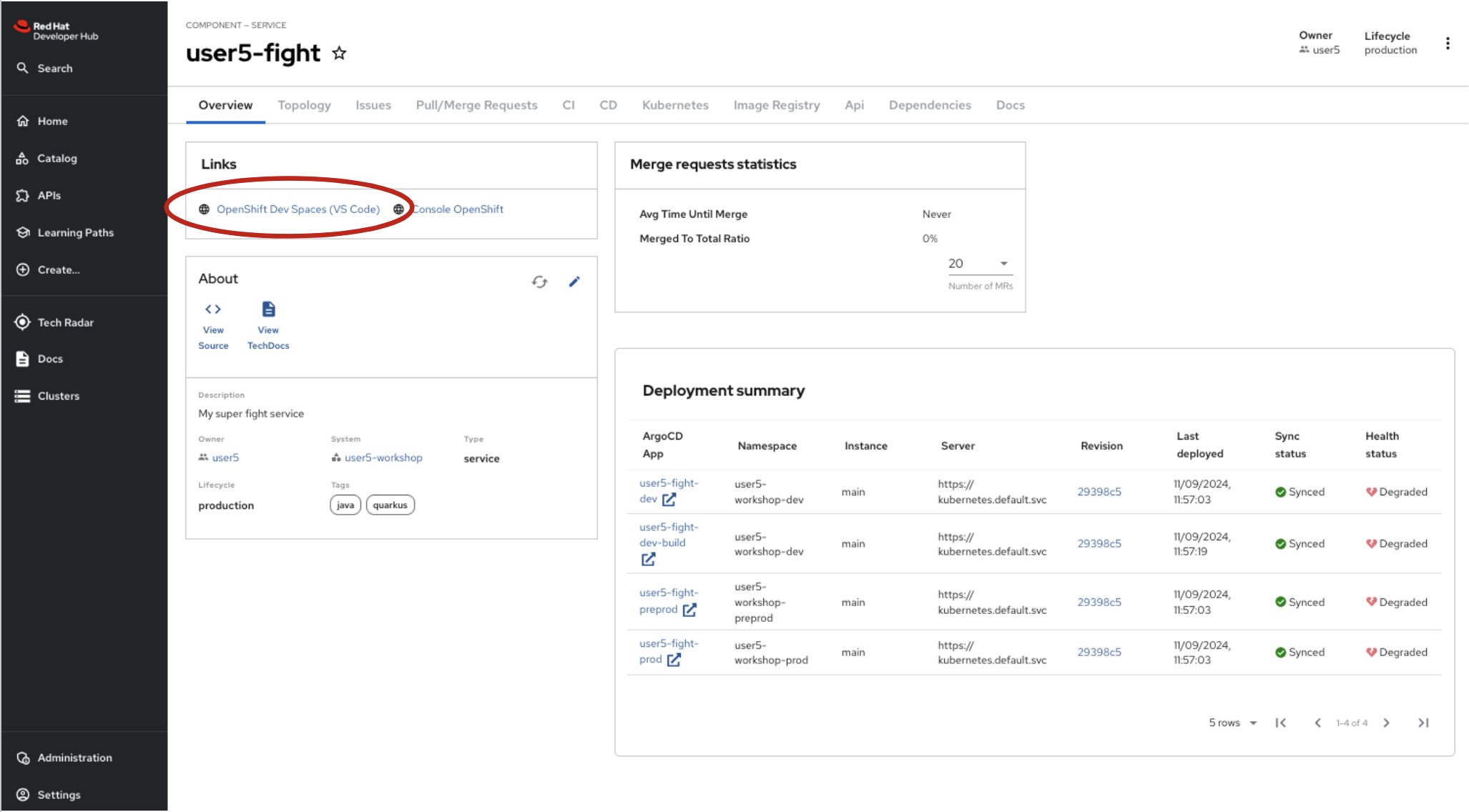
Task: Switch to the Kubernetes tab
Action: pos(674,105)
